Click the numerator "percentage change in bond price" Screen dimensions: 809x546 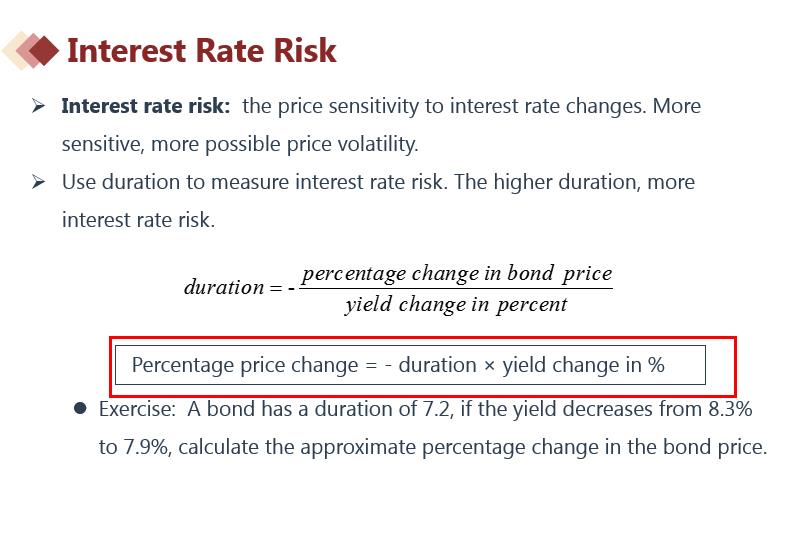[x=457, y=273]
